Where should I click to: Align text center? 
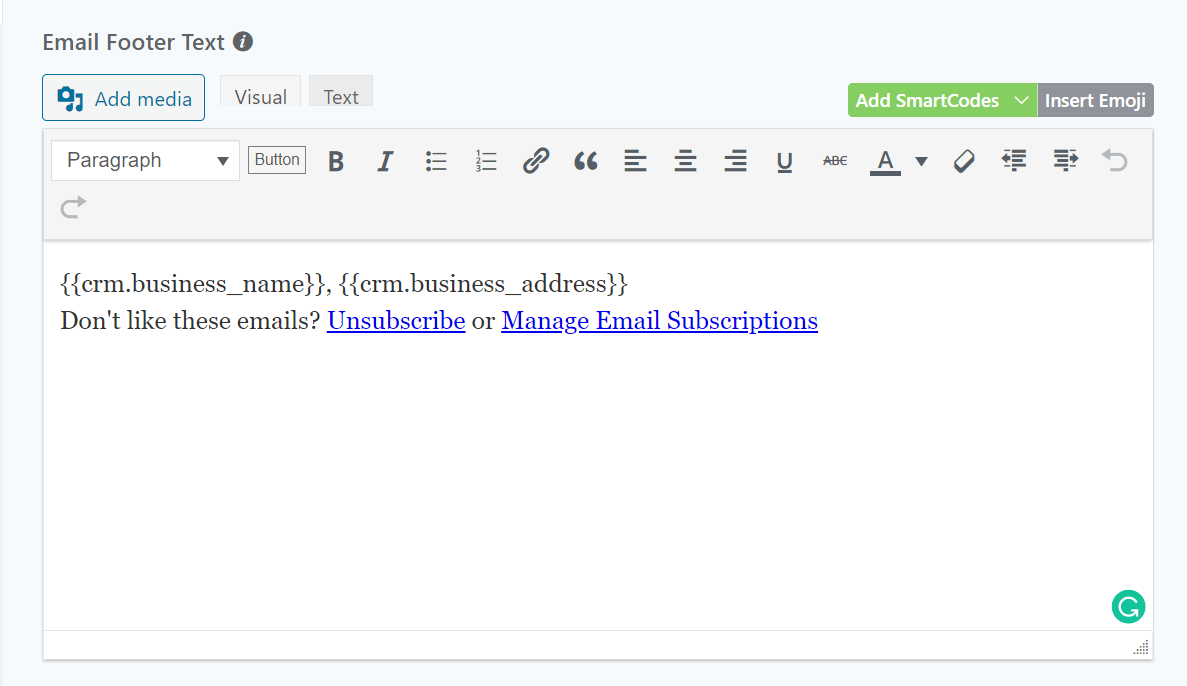[x=685, y=161]
